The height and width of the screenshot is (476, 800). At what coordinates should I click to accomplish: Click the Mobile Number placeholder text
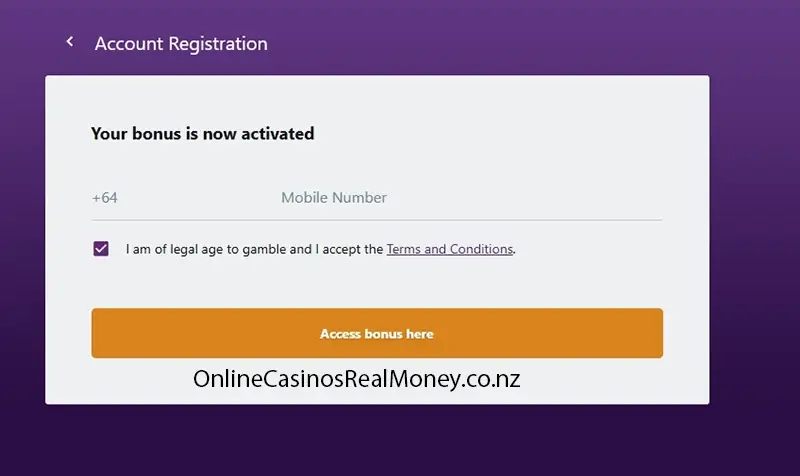coord(334,198)
